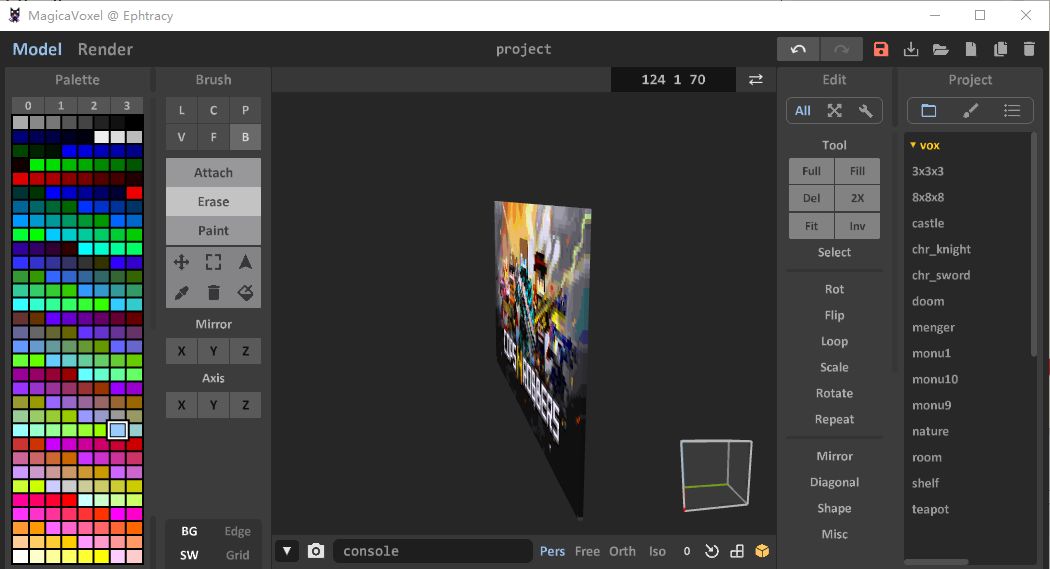Screen dimensions: 1050x569
Task: Collapse the vox folder in Project list
Action: [914, 145]
